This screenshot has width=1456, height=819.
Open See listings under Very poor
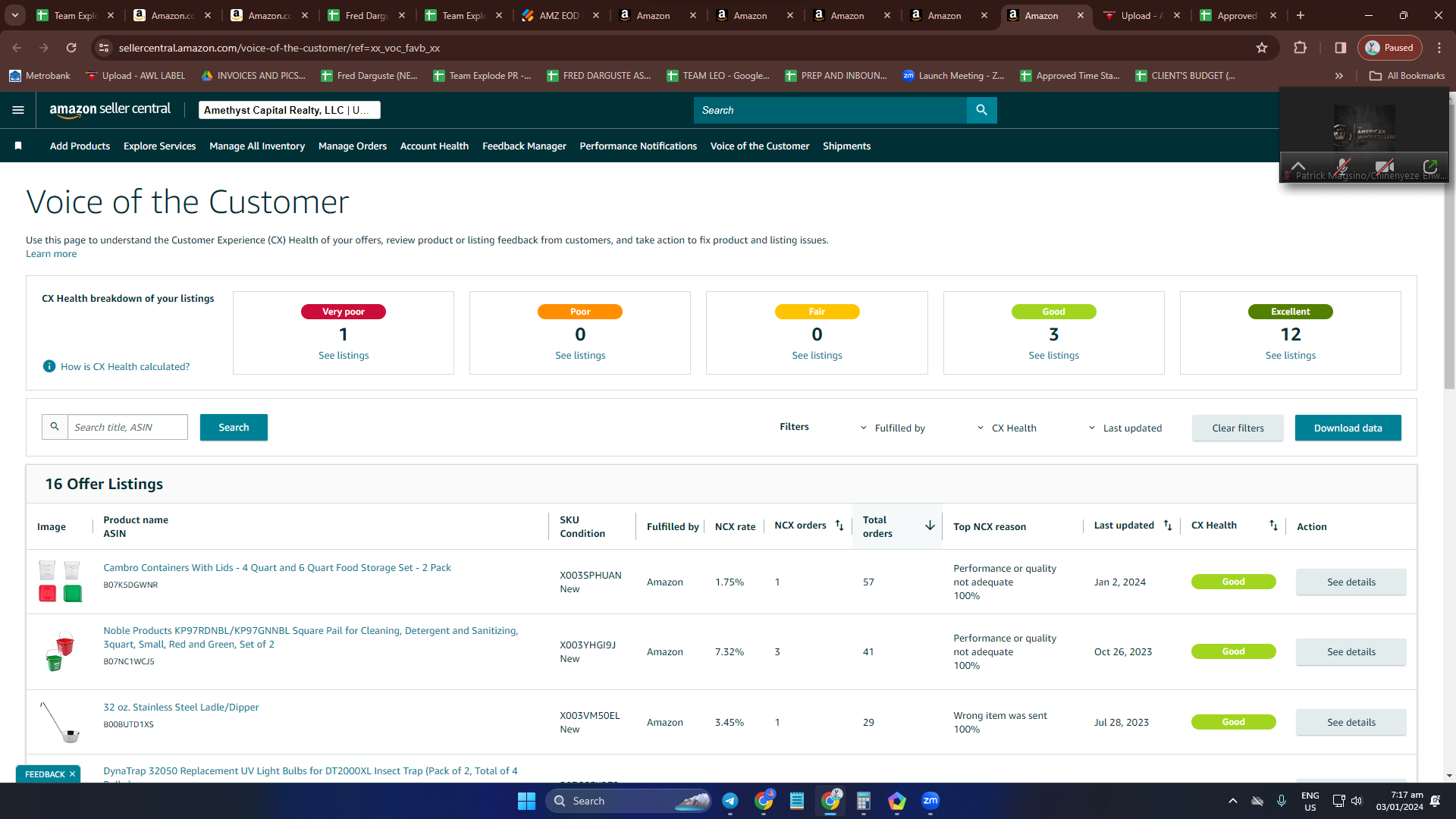(x=344, y=355)
